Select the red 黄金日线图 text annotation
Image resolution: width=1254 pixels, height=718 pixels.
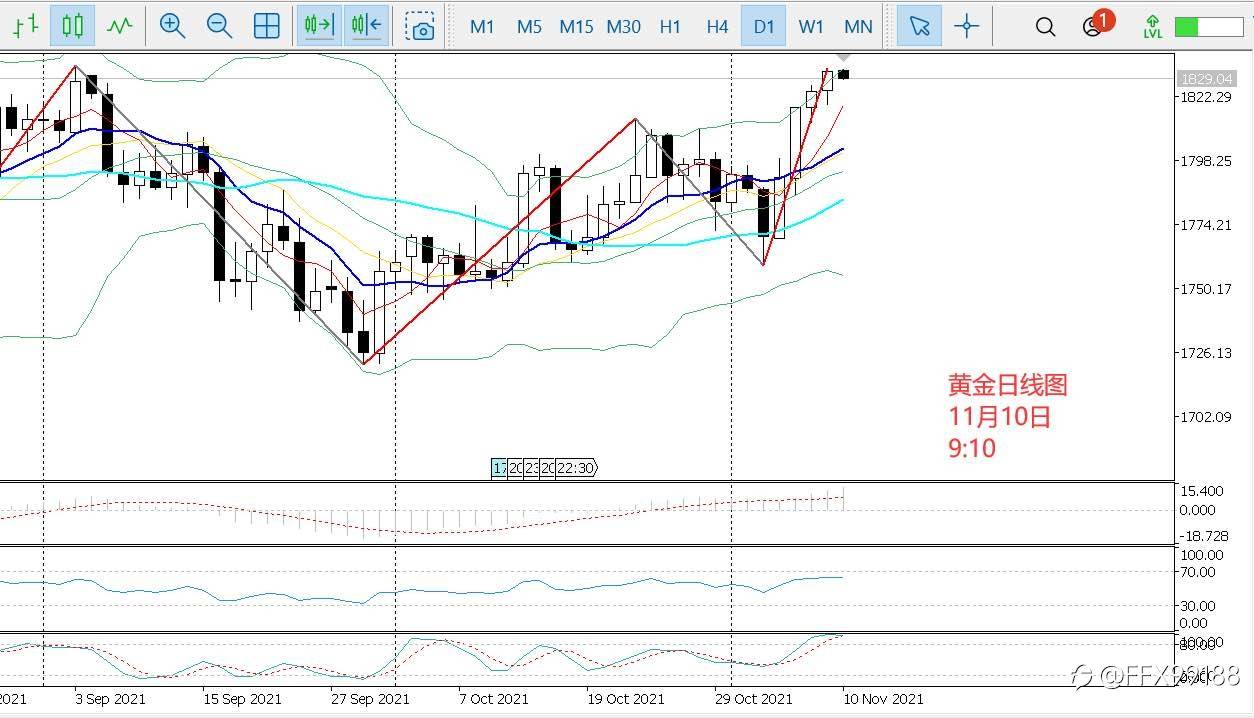1008,385
